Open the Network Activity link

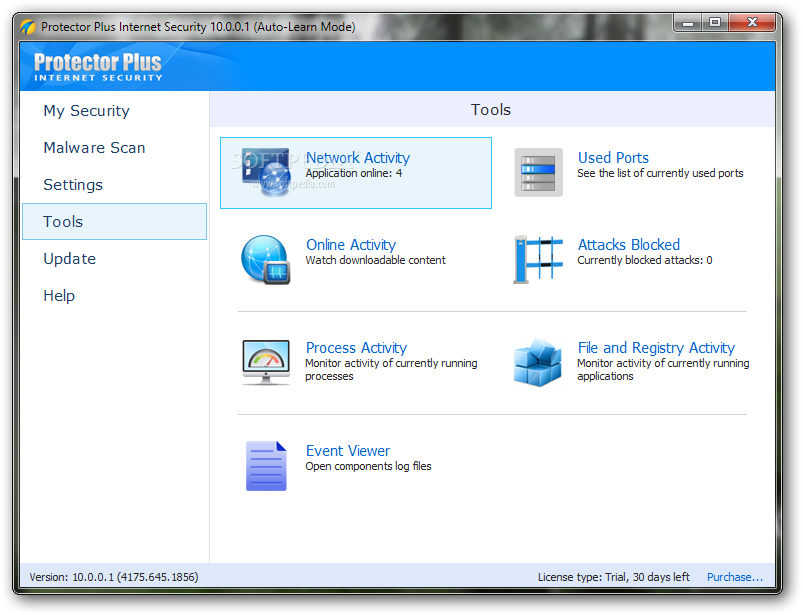click(x=358, y=158)
